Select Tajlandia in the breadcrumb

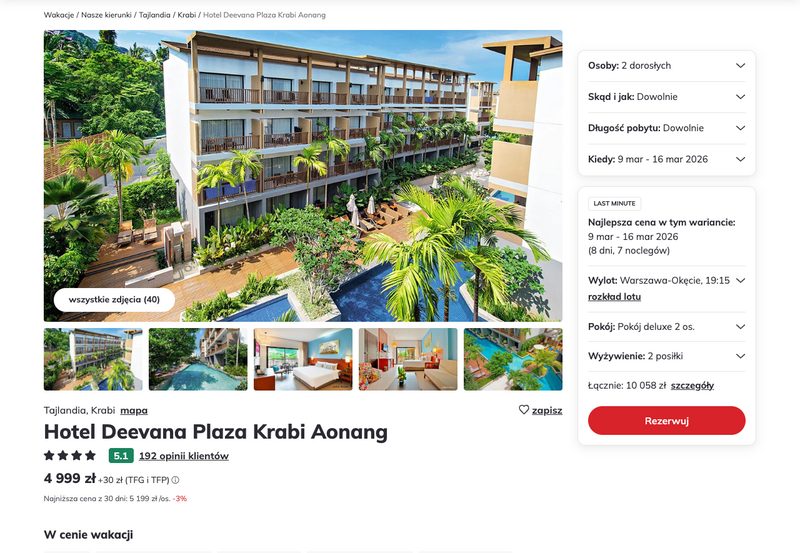pos(155,15)
